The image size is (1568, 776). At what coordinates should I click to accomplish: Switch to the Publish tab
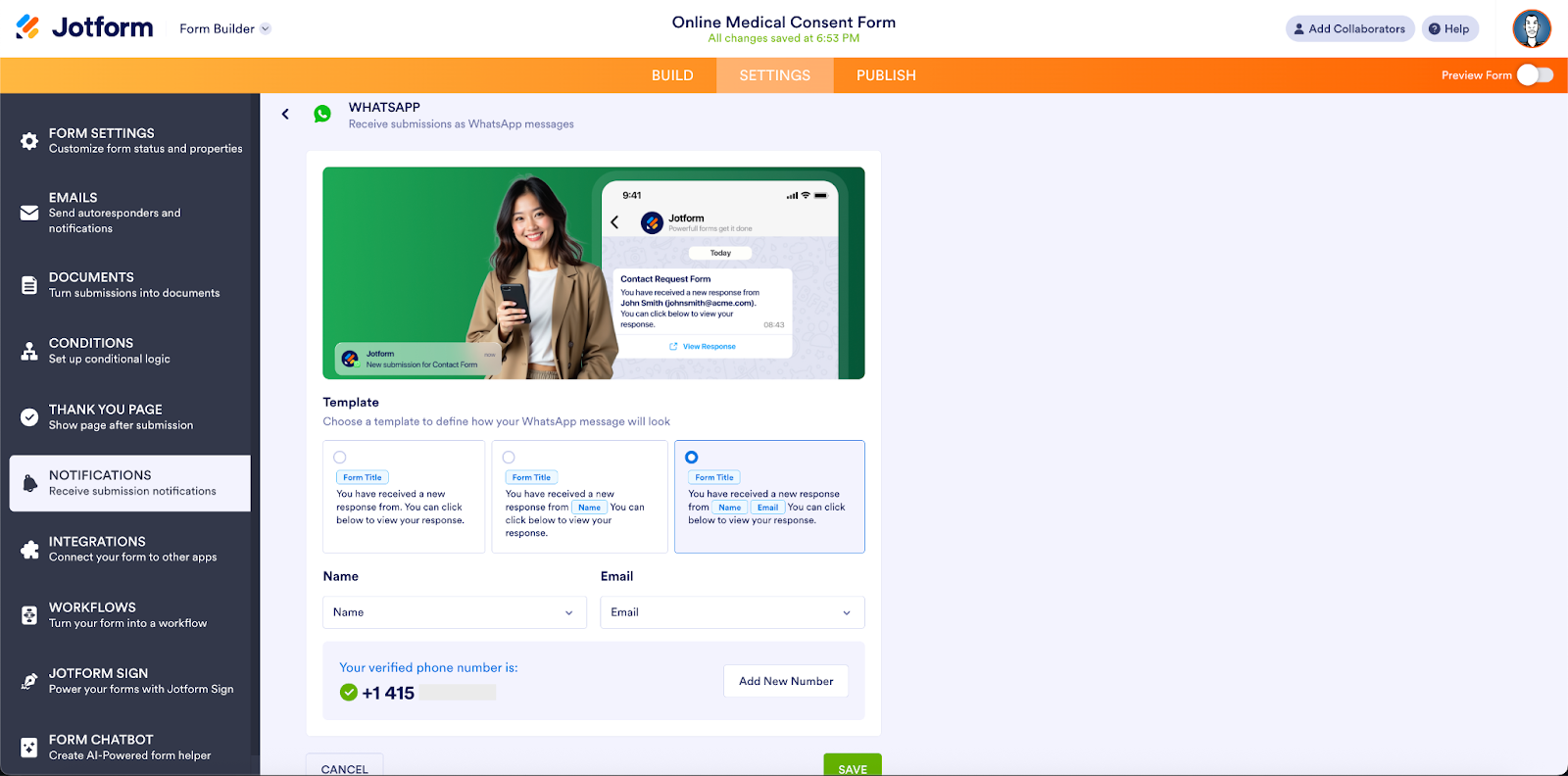(x=886, y=75)
